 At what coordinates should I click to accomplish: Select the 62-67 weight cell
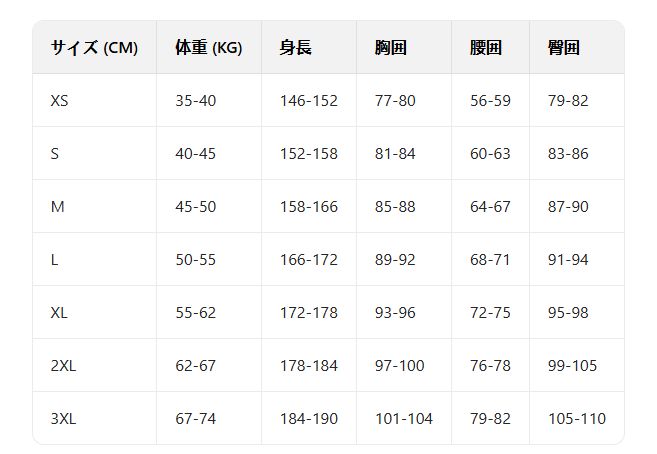(x=195, y=365)
